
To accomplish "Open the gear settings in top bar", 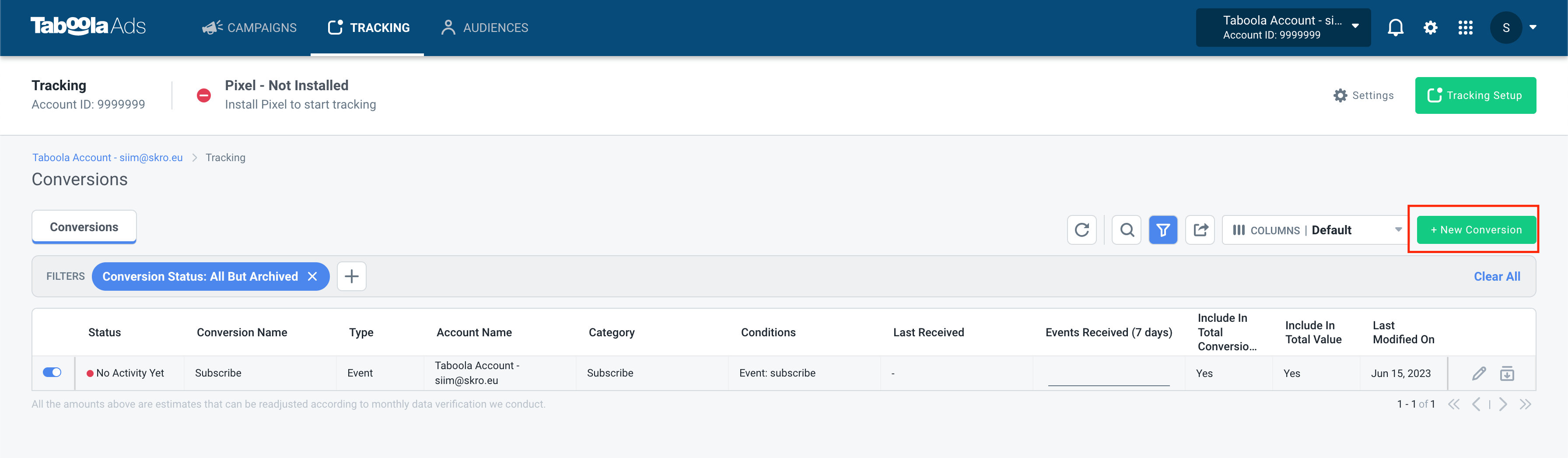I will [1431, 28].
